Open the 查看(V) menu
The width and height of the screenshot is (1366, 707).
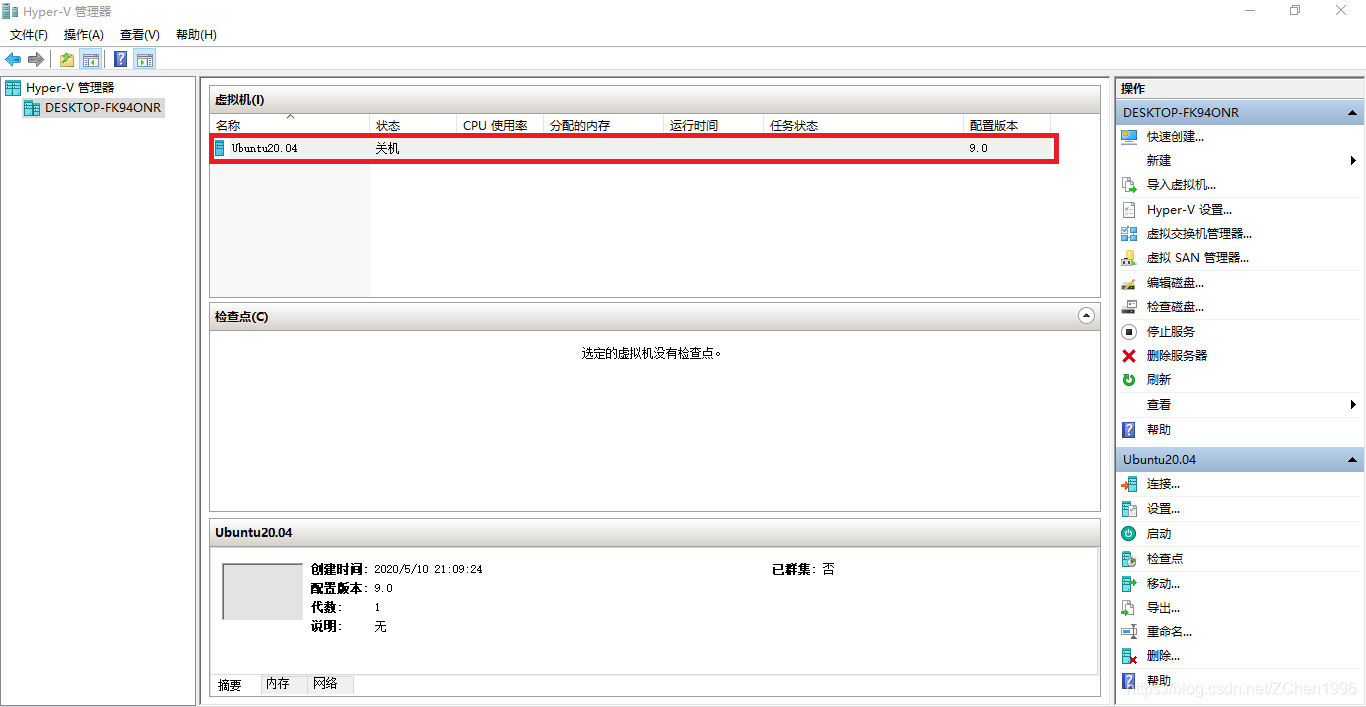[140, 35]
